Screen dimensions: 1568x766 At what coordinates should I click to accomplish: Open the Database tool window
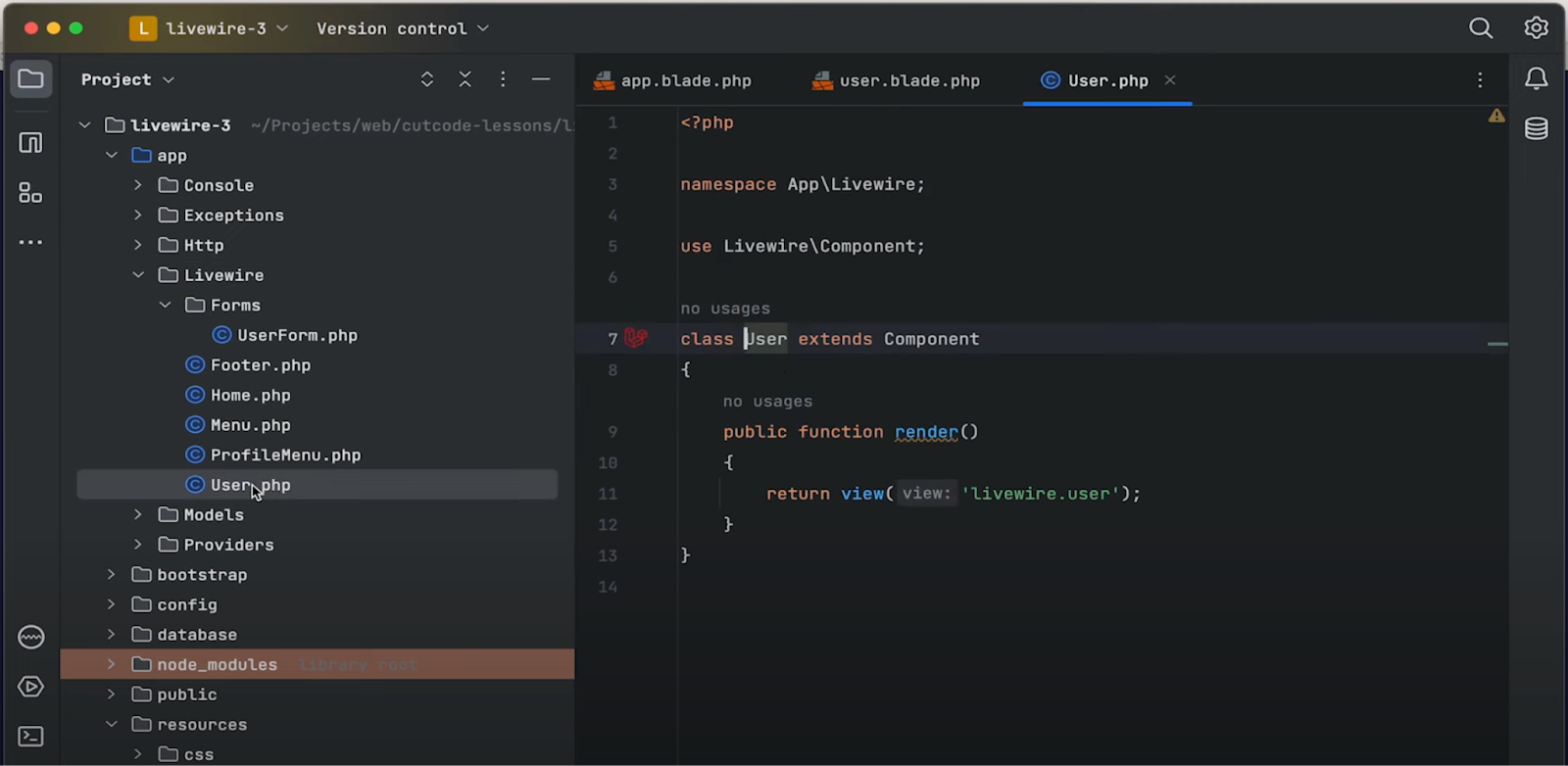tap(1537, 128)
